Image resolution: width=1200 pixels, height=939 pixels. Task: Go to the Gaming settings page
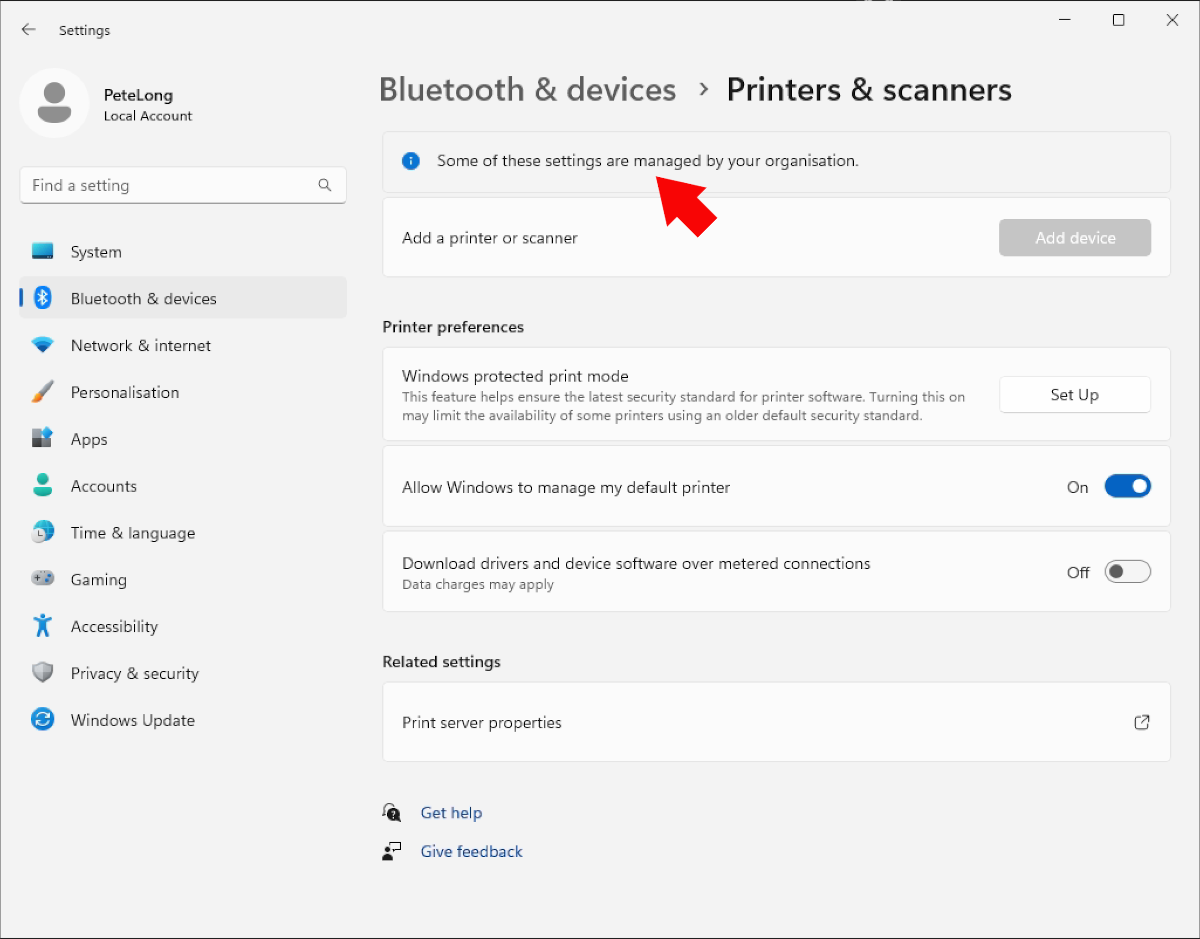183,579
